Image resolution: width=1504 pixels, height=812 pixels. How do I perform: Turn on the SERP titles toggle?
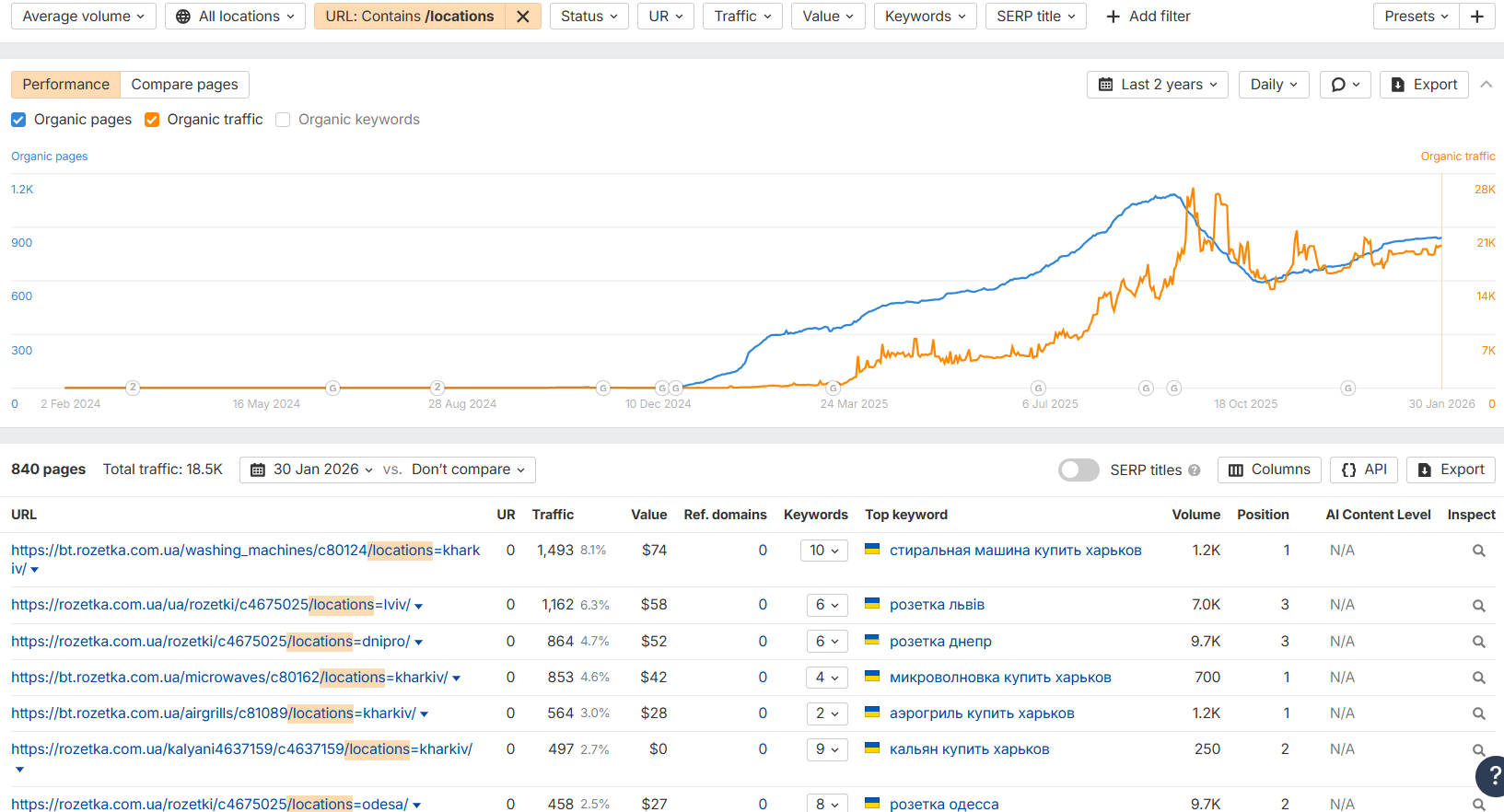tap(1078, 470)
